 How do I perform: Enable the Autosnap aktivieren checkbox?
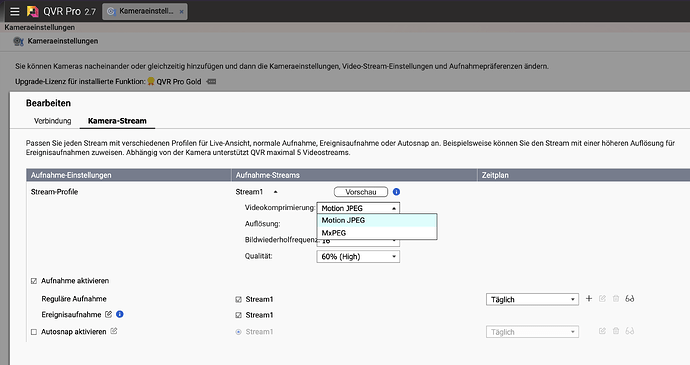[34, 332]
